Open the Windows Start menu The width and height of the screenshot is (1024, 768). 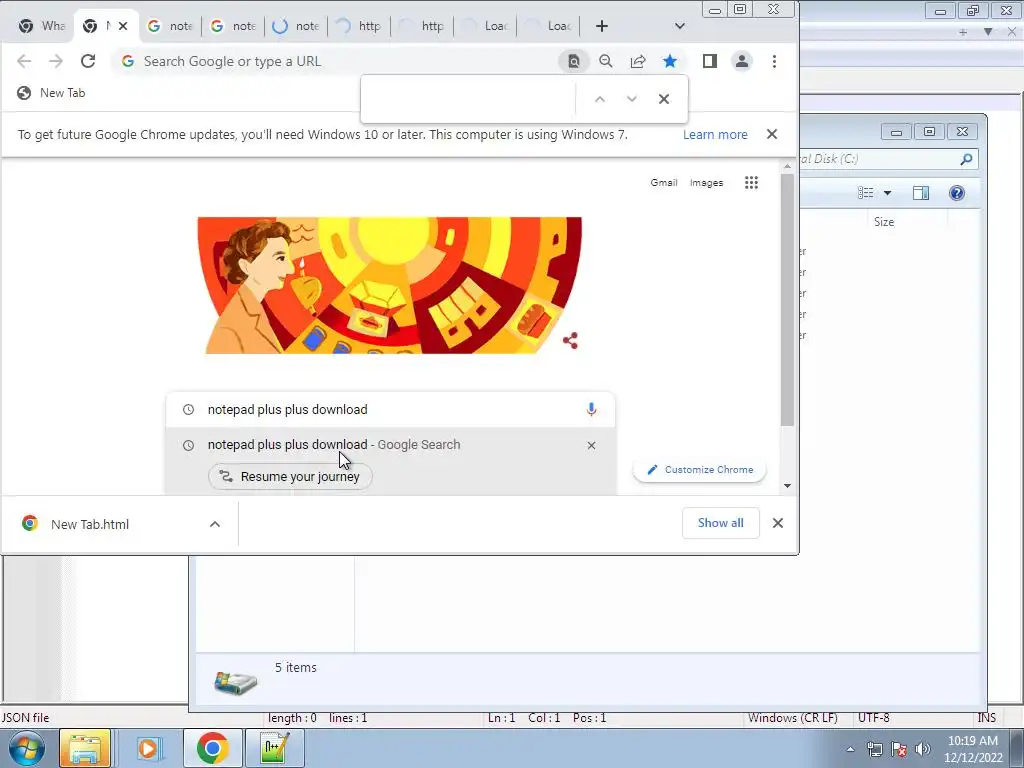click(26, 748)
